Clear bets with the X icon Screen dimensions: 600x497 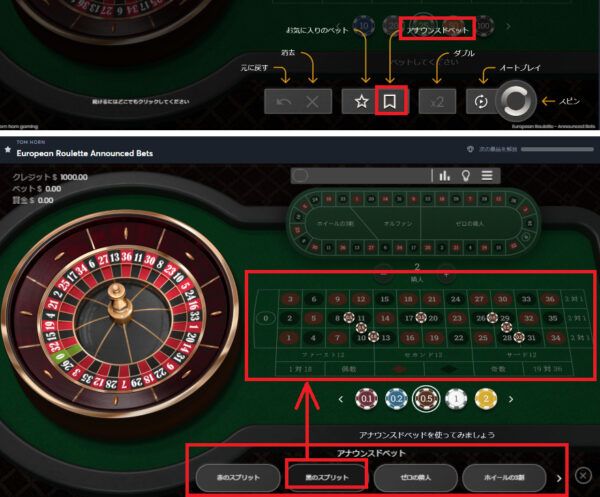coord(313,102)
